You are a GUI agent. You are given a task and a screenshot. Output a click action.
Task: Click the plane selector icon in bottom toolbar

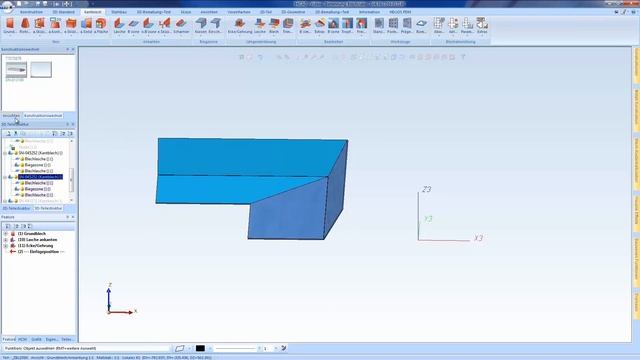[x=180, y=348]
